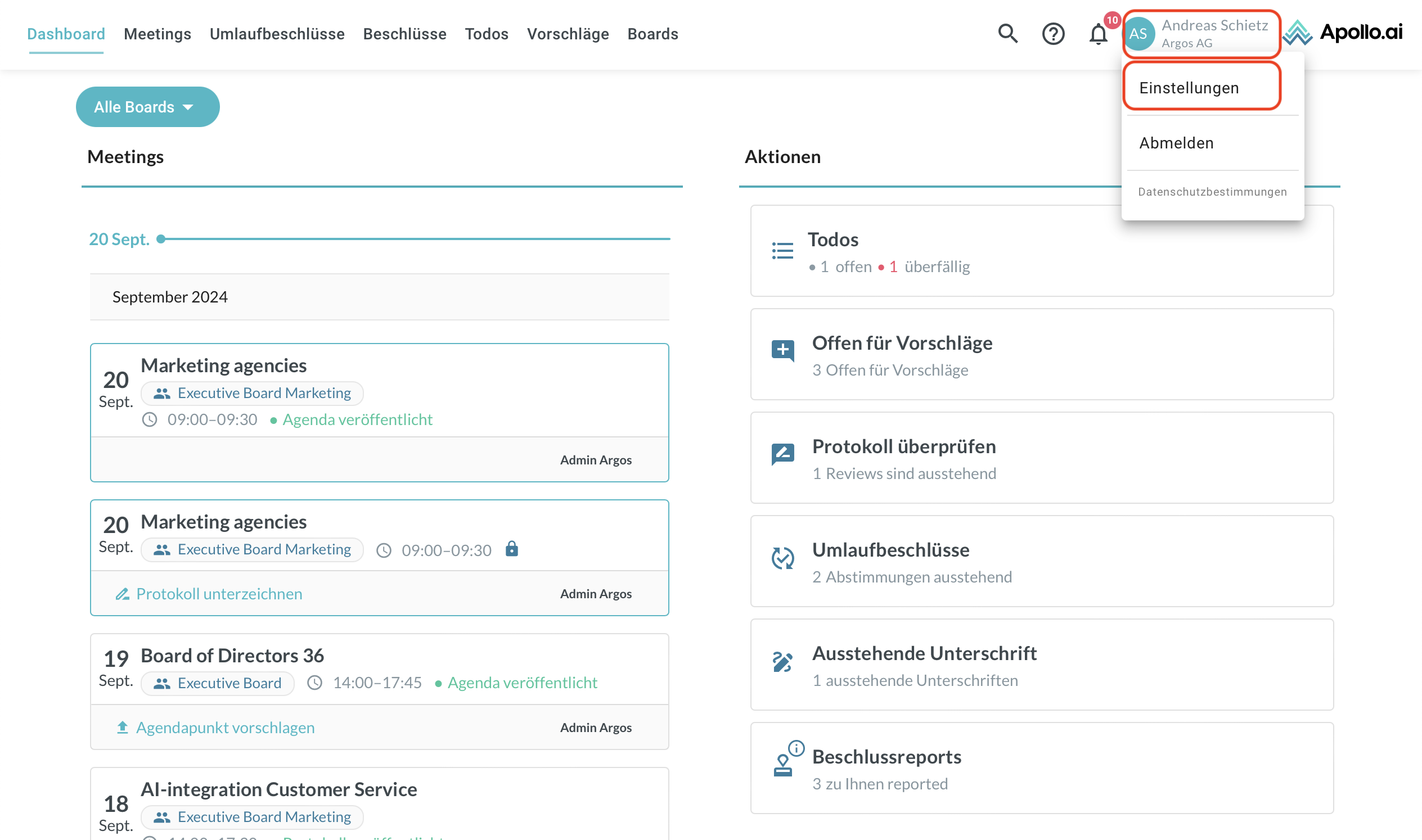Click the search magnifier icon
Viewport: 1422px width, 840px height.
[x=1007, y=34]
